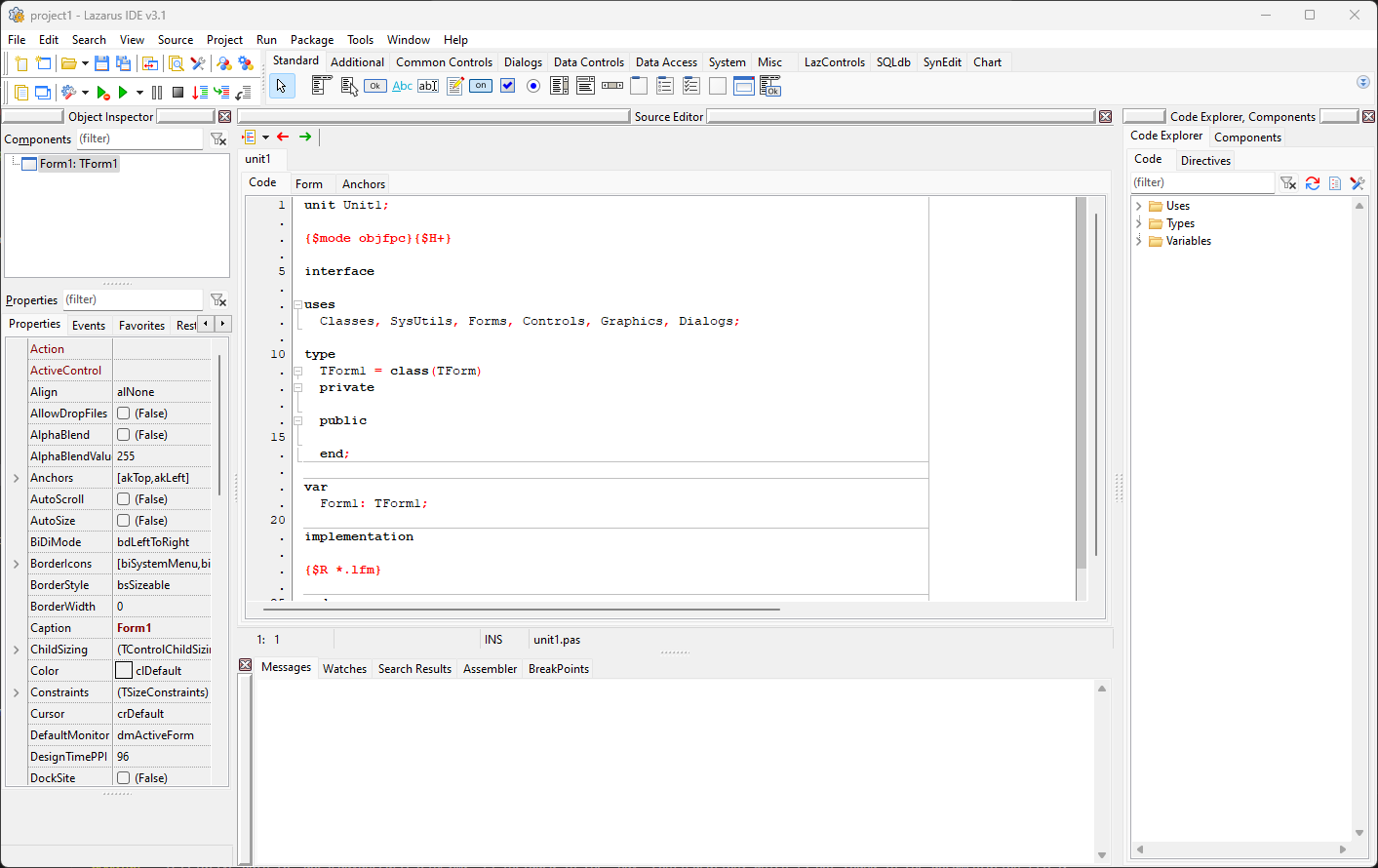Screen dimensions: 1378x868
Task: Select the TEdit component icon
Action: pyautogui.click(x=428, y=86)
